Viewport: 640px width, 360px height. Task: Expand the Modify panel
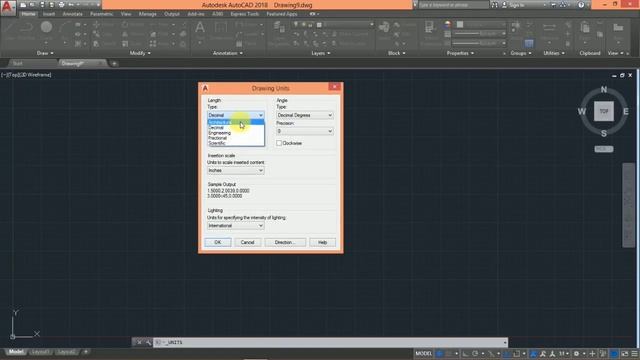pyautogui.click(x=140, y=53)
